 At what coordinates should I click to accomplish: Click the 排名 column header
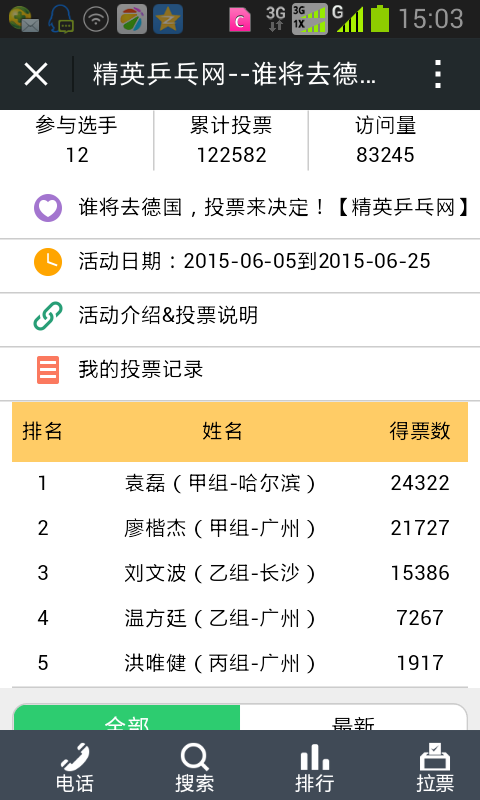pyautogui.click(x=42, y=432)
